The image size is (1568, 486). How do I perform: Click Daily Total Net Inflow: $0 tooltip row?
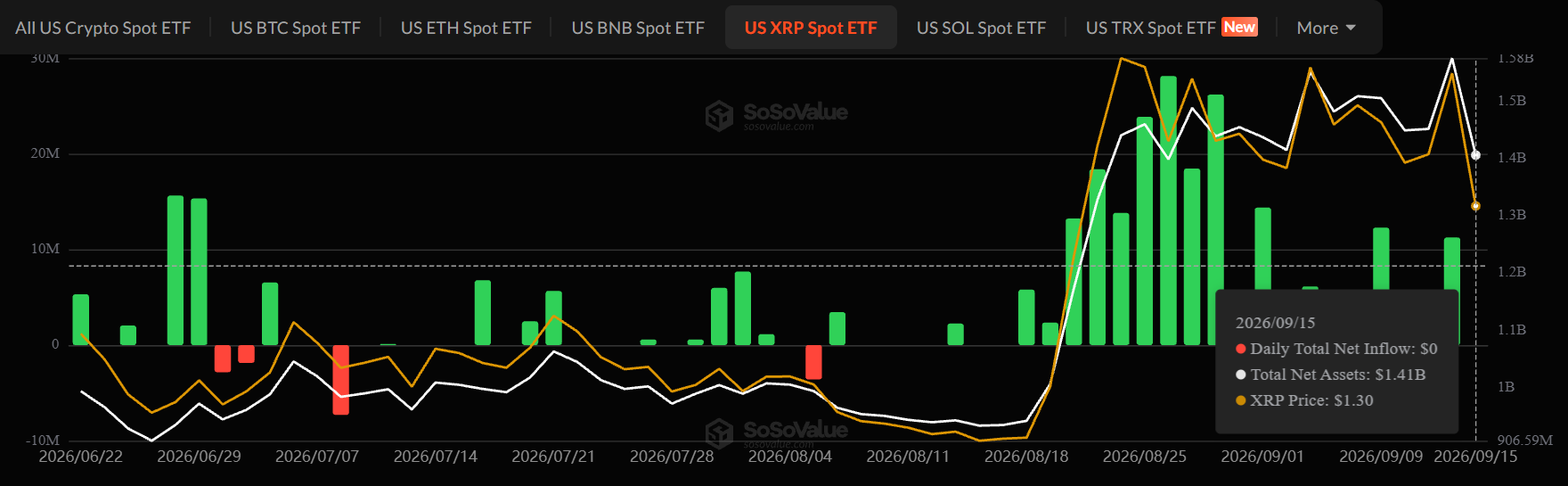pyautogui.click(x=1336, y=349)
